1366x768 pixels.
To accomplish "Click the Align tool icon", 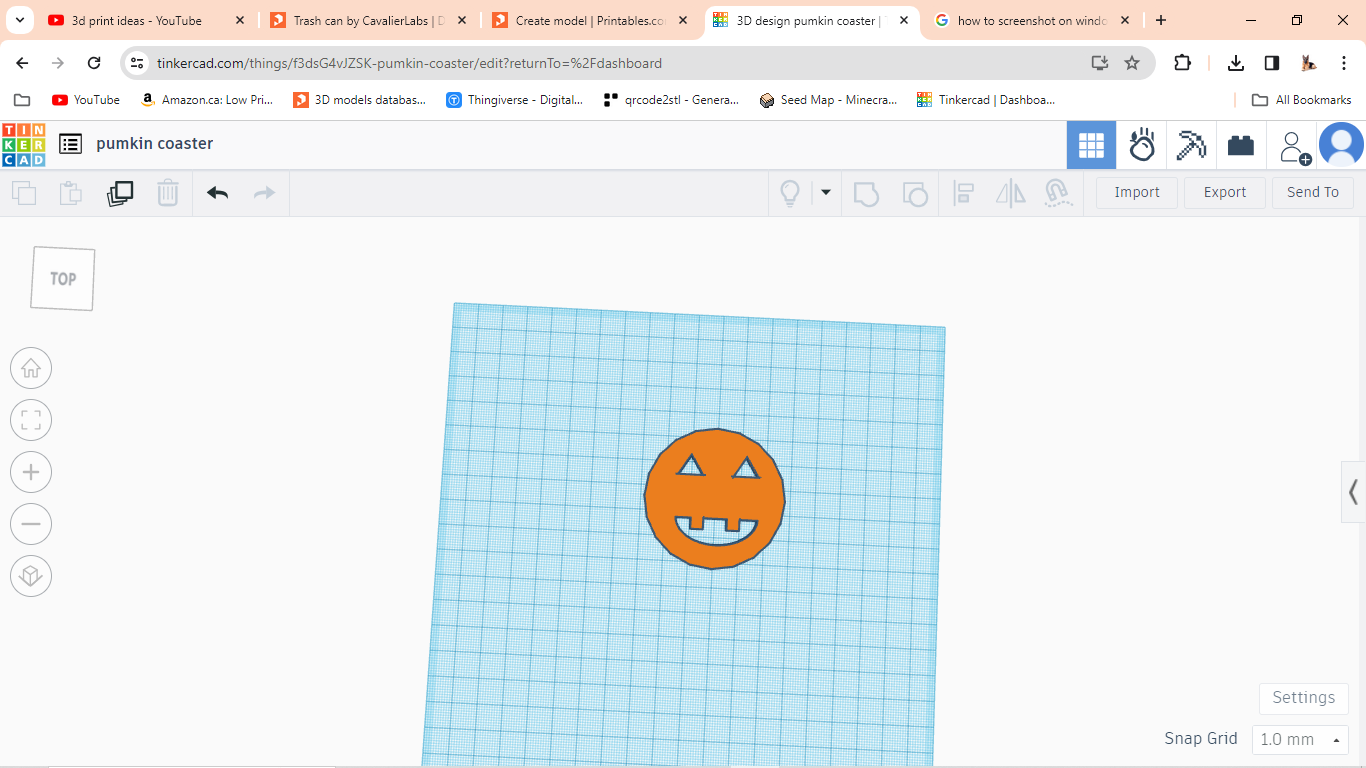I will point(964,193).
